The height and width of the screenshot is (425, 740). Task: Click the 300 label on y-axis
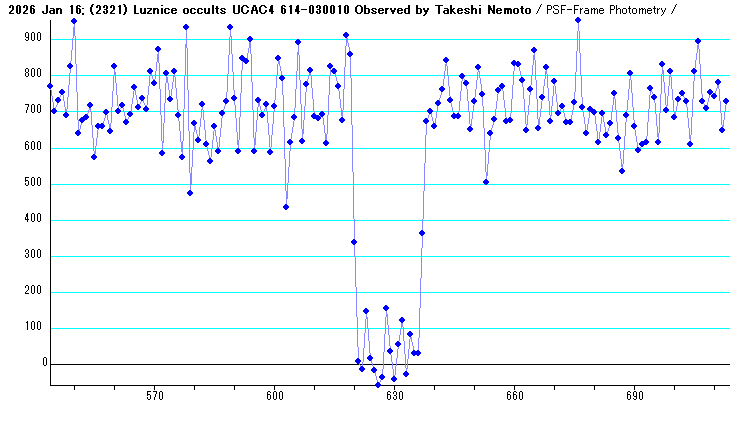33,255
